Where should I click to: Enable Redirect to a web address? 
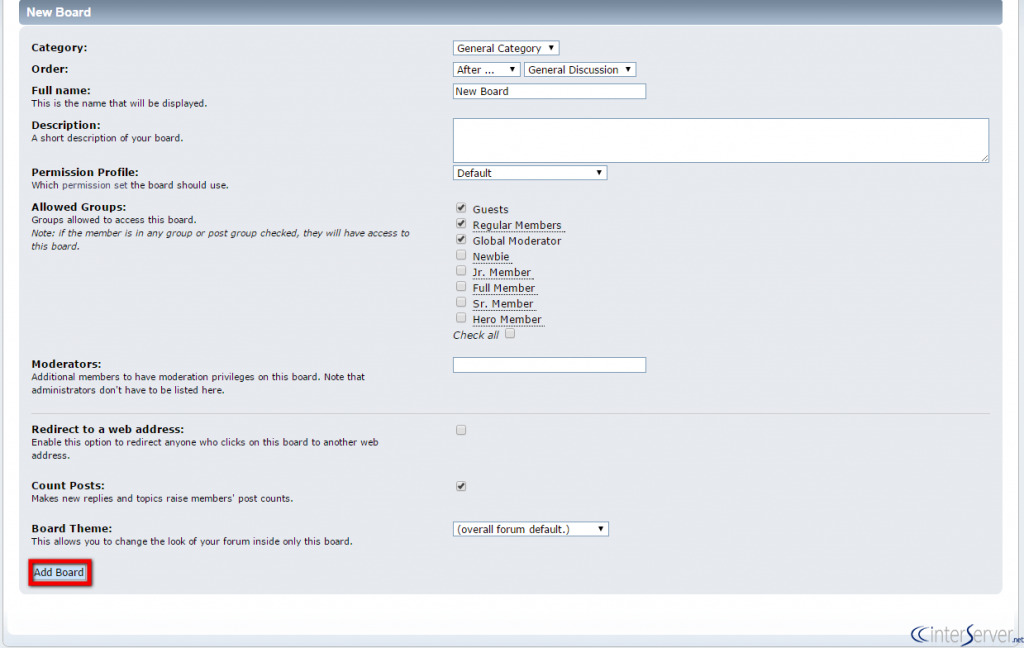[461, 430]
